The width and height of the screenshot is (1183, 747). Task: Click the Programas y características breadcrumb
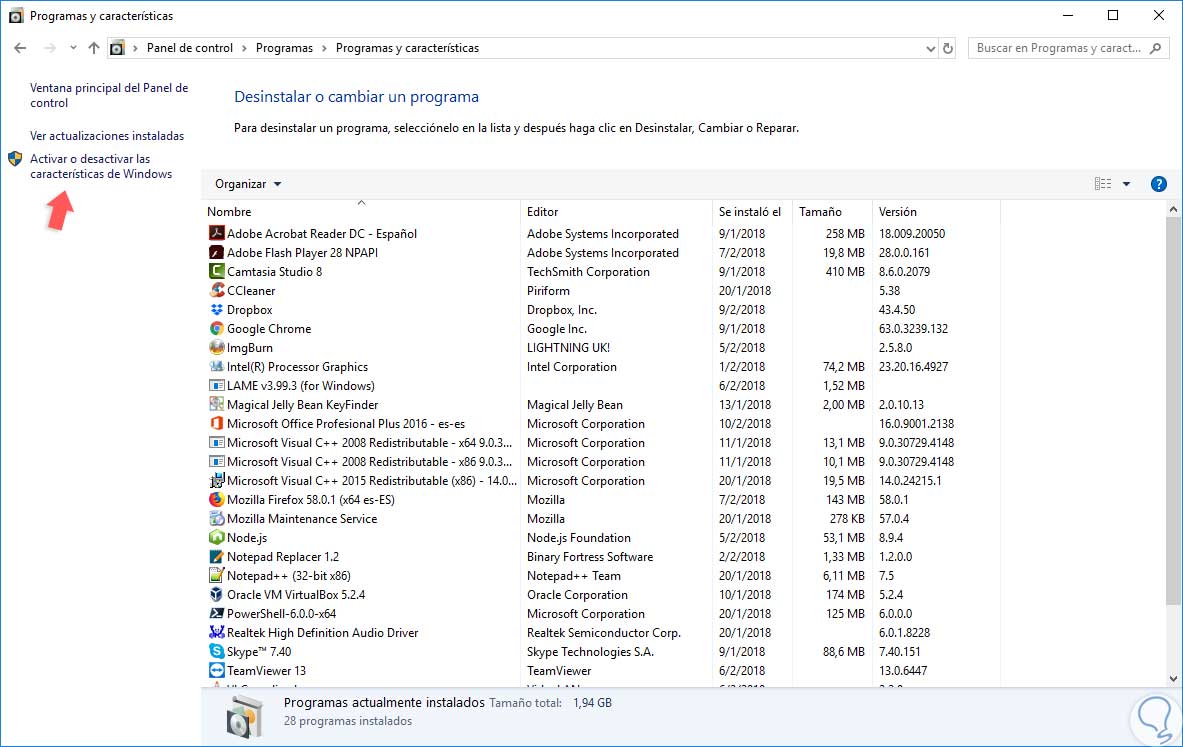click(407, 48)
